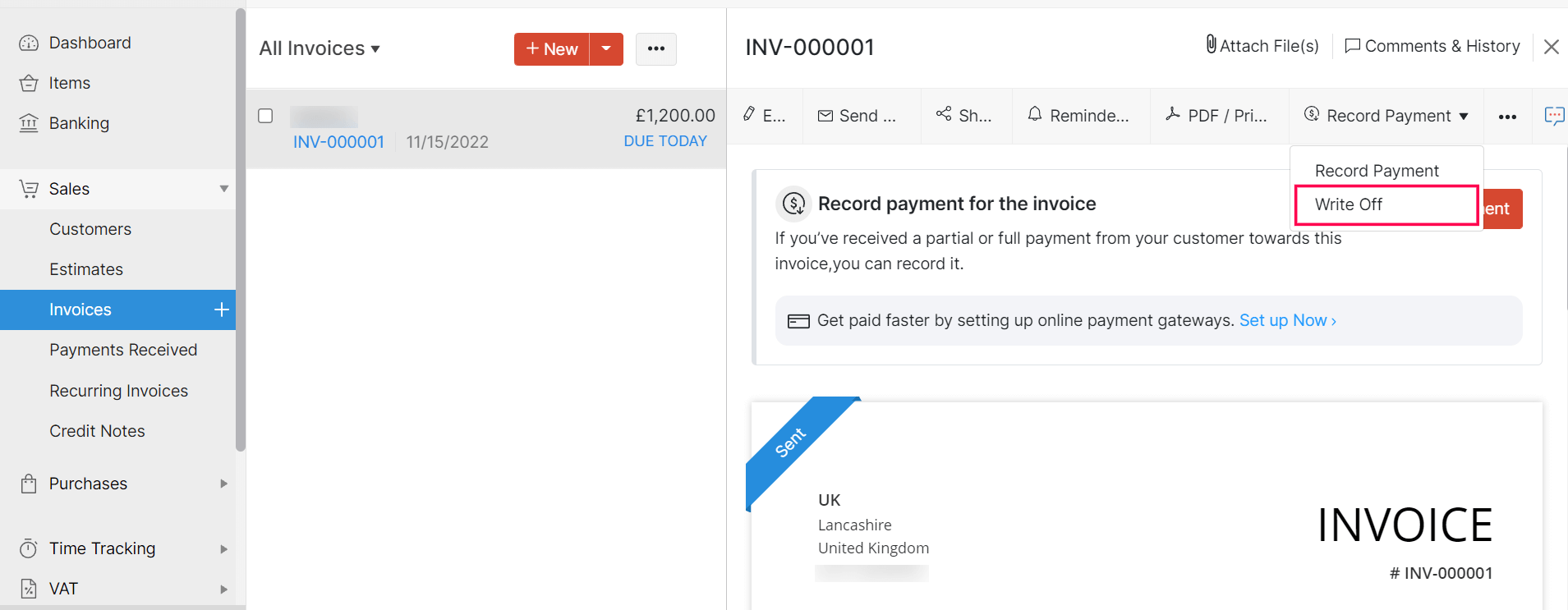This screenshot has height=610, width=1568.
Task: Click the Reminders bell icon
Action: coord(1034,114)
